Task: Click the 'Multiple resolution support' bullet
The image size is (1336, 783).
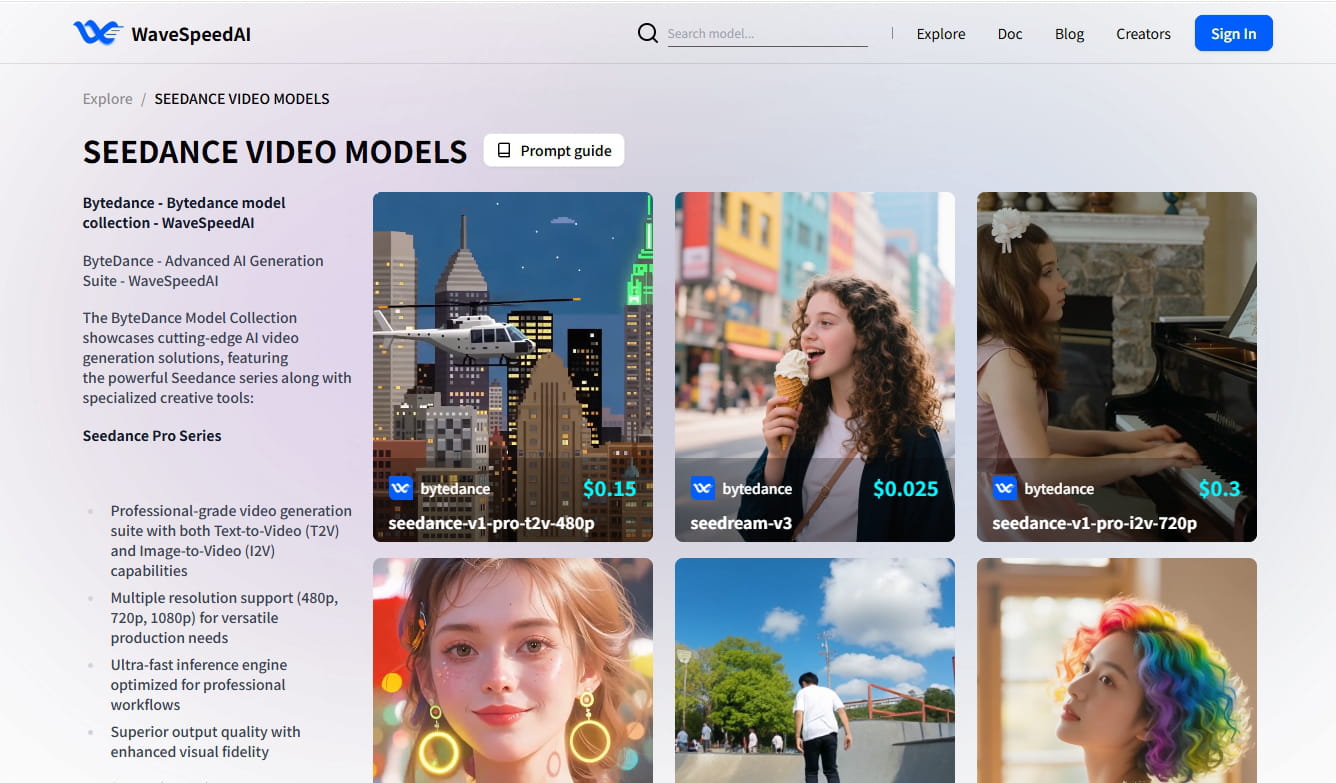Action: (224, 618)
